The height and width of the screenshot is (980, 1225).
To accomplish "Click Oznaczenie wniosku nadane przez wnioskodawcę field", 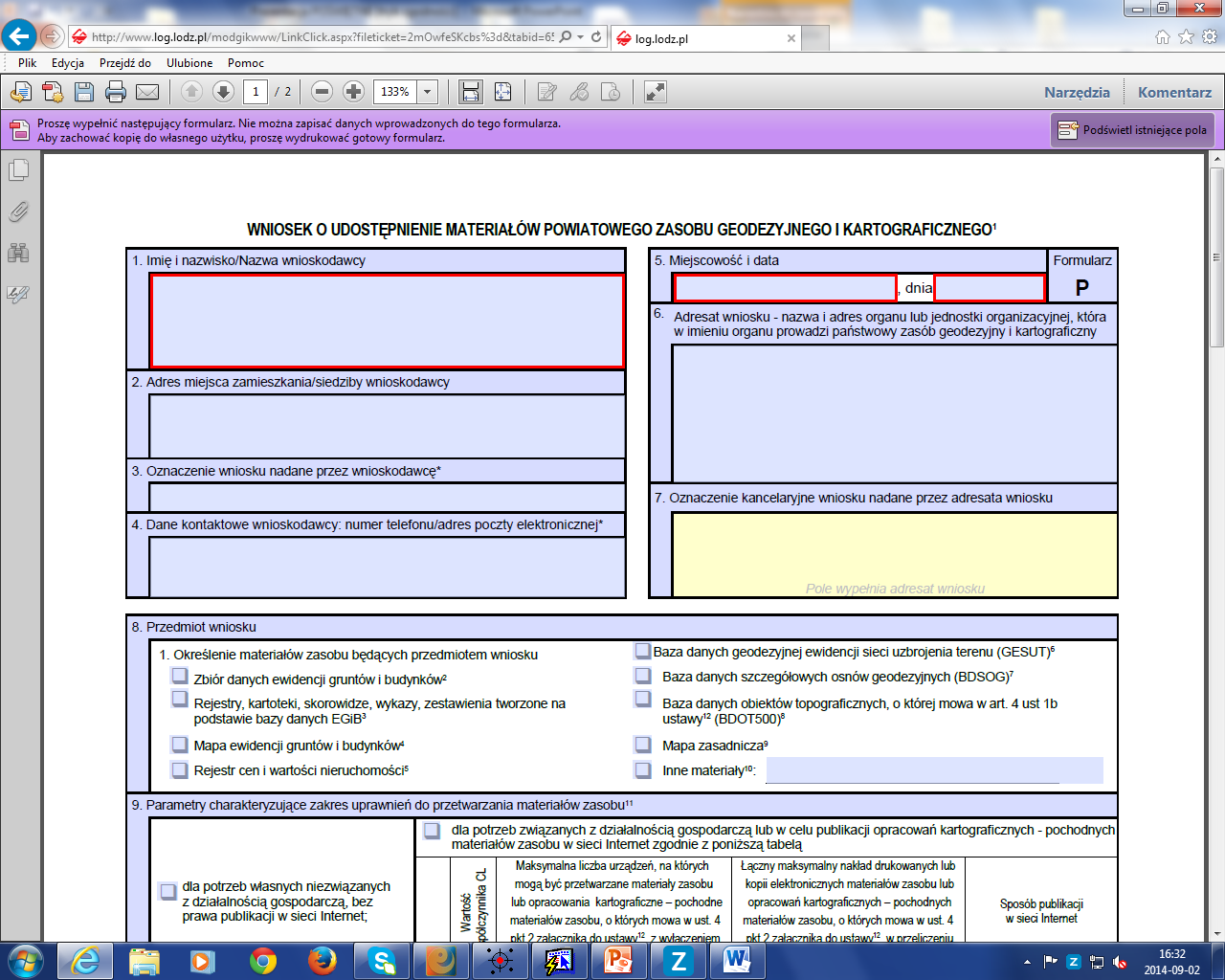I will (388, 497).
